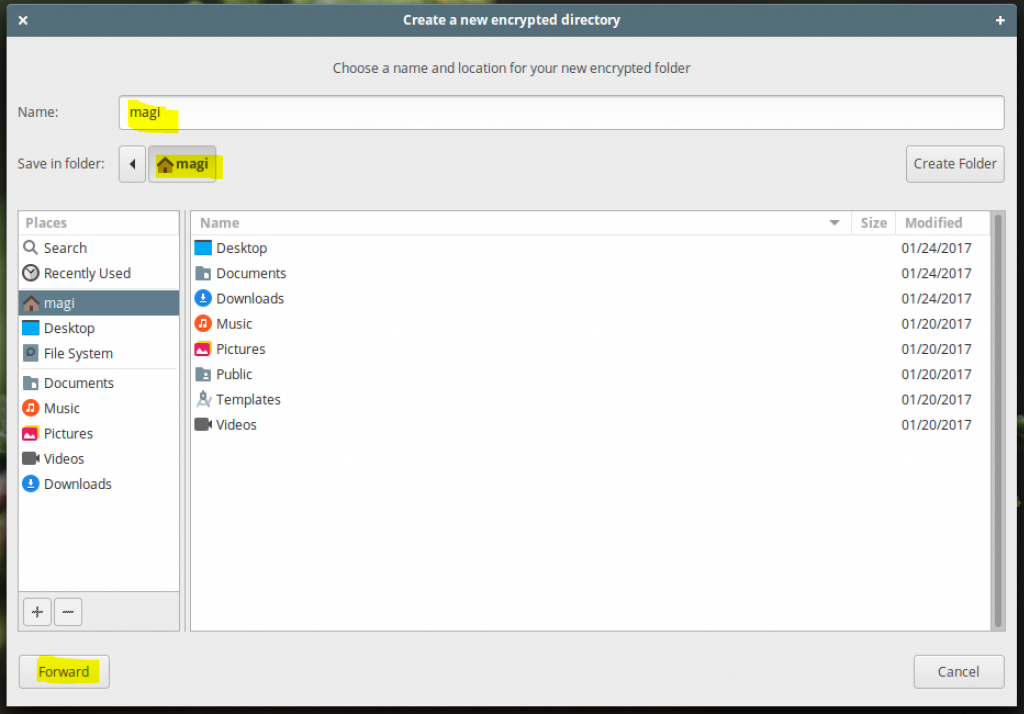Image resolution: width=1024 pixels, height=714 pixels.
Task: Open the Search places icon
Action: pyautogui.click(x=56, y=247)
